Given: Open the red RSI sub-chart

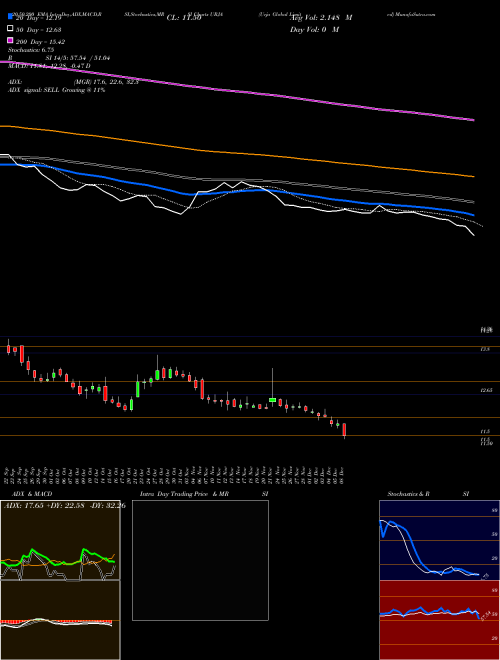Looking at the screenshot, I should tap(439, 620).
